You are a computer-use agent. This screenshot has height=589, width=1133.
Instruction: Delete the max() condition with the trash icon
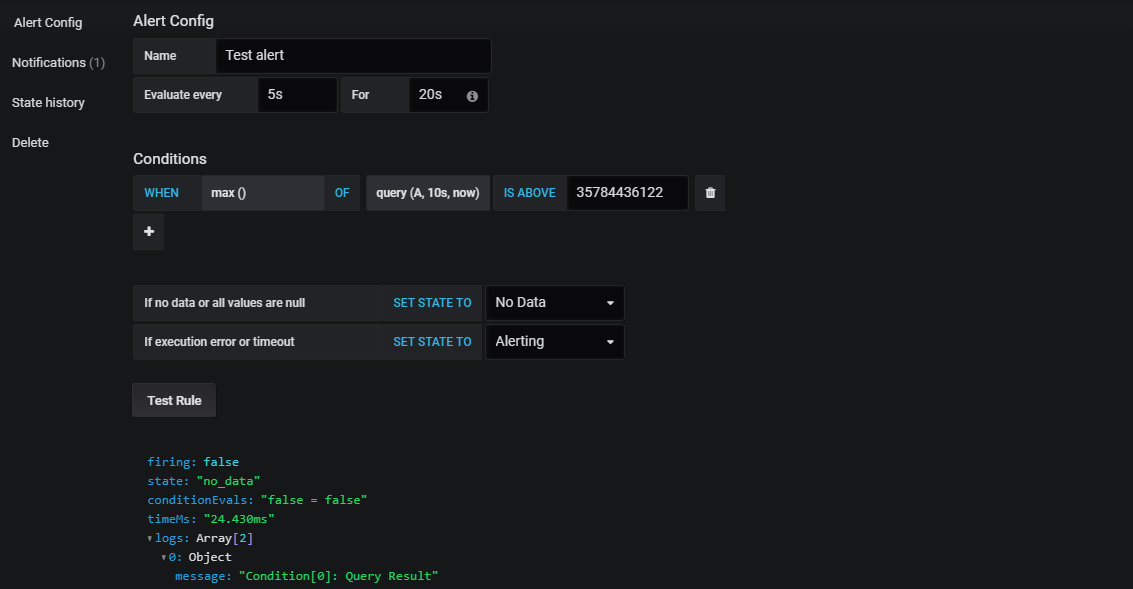[710, 193]
